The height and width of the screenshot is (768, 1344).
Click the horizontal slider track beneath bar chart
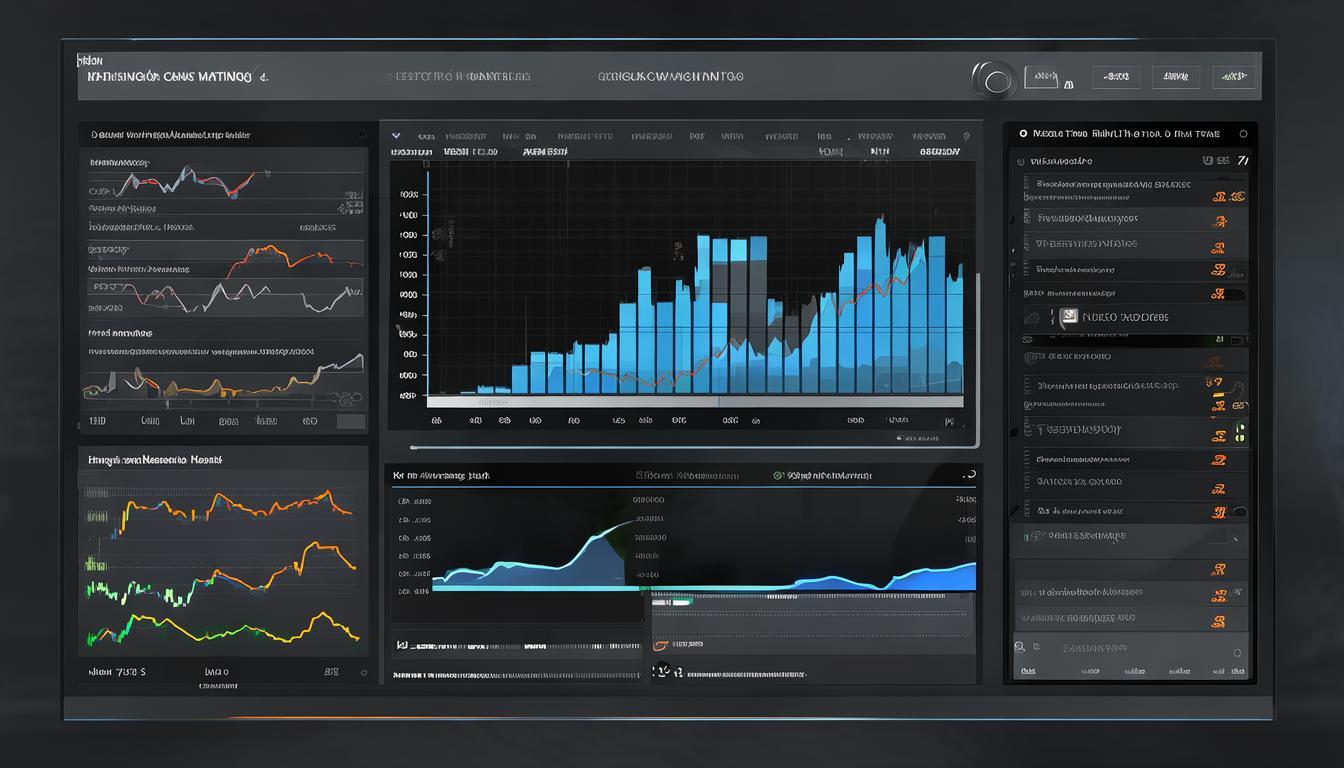click(690, 446)
